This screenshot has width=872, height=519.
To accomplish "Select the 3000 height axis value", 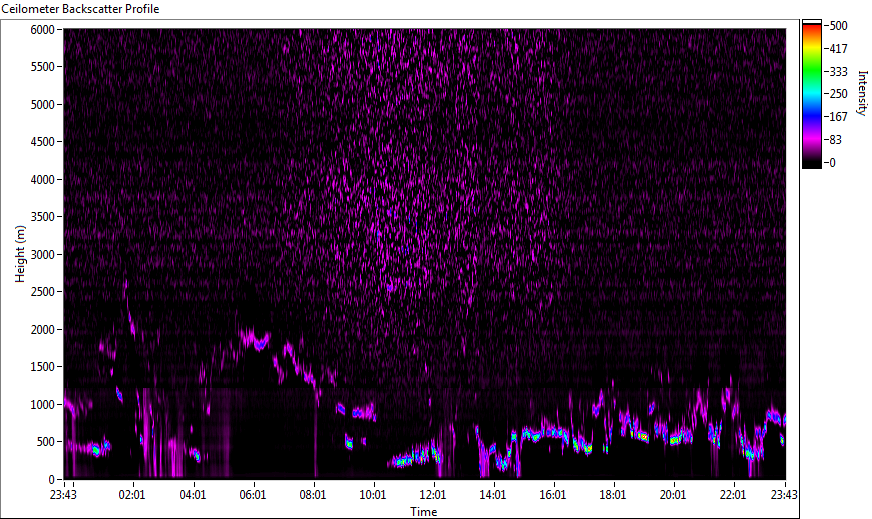I will pyautogui.click(x=42, y=255).
